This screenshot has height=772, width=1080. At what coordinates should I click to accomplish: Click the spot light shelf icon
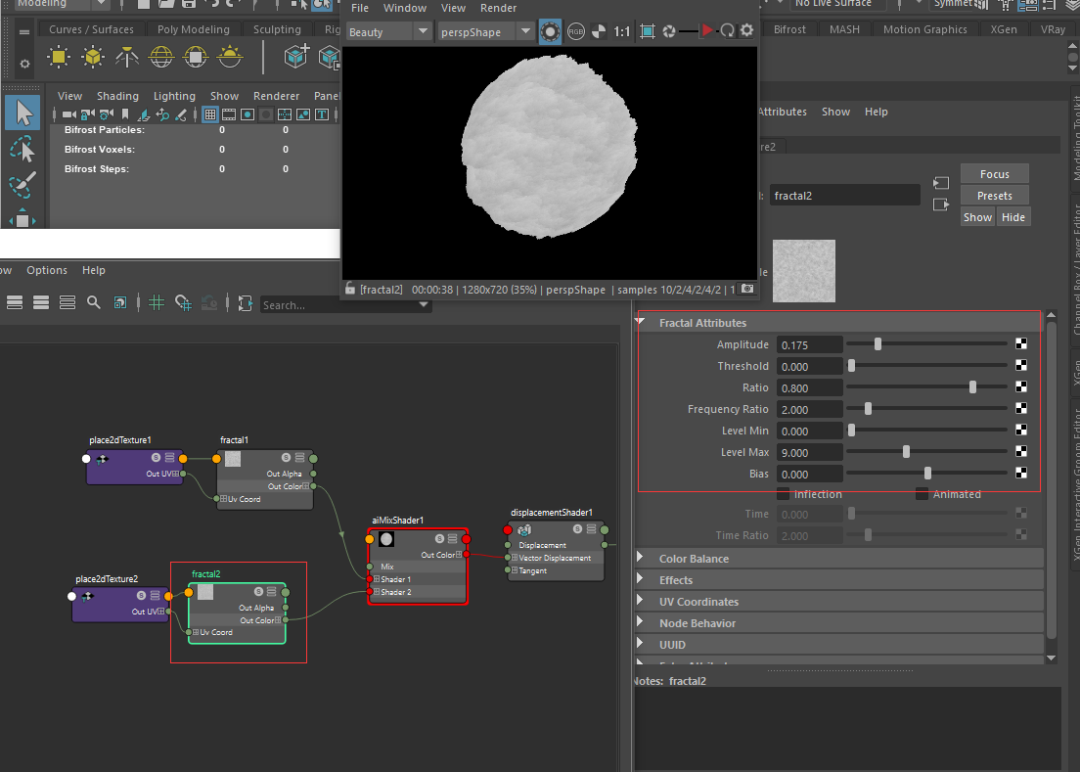click(127, 57)
